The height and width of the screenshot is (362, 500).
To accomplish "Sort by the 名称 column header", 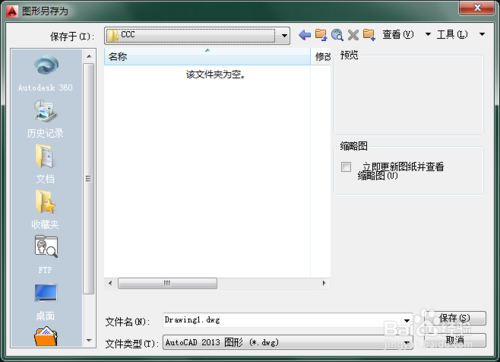I will pos(207,57).
